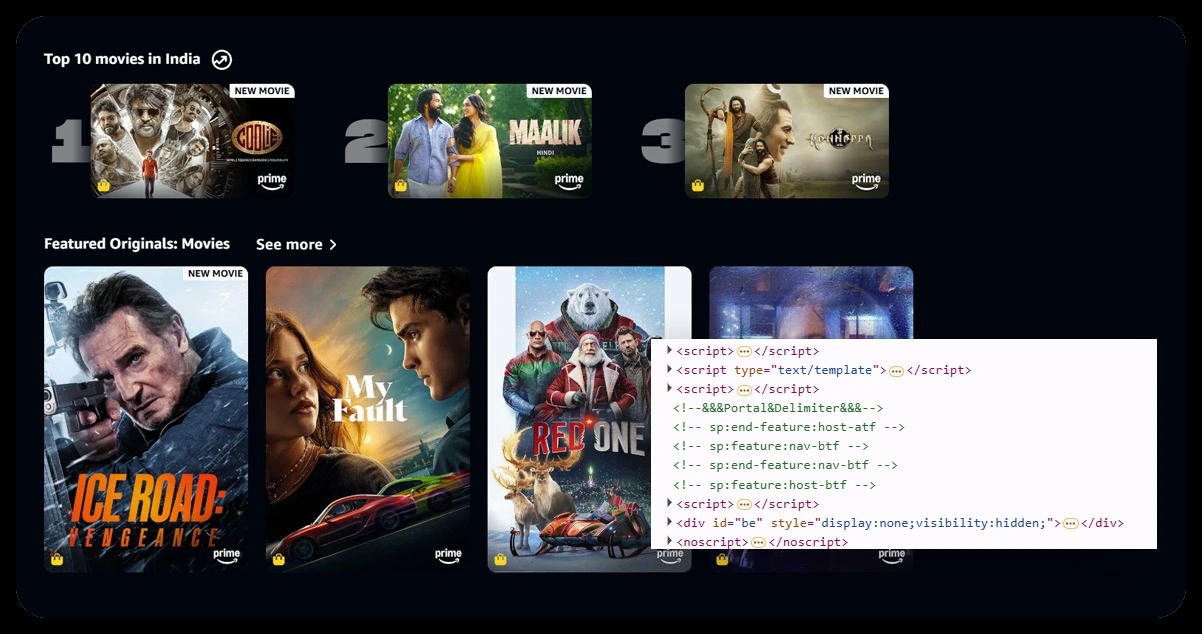Click the prime logo on My Fault poster
Screen dimensions: 1202x634
tap(448, 555)
